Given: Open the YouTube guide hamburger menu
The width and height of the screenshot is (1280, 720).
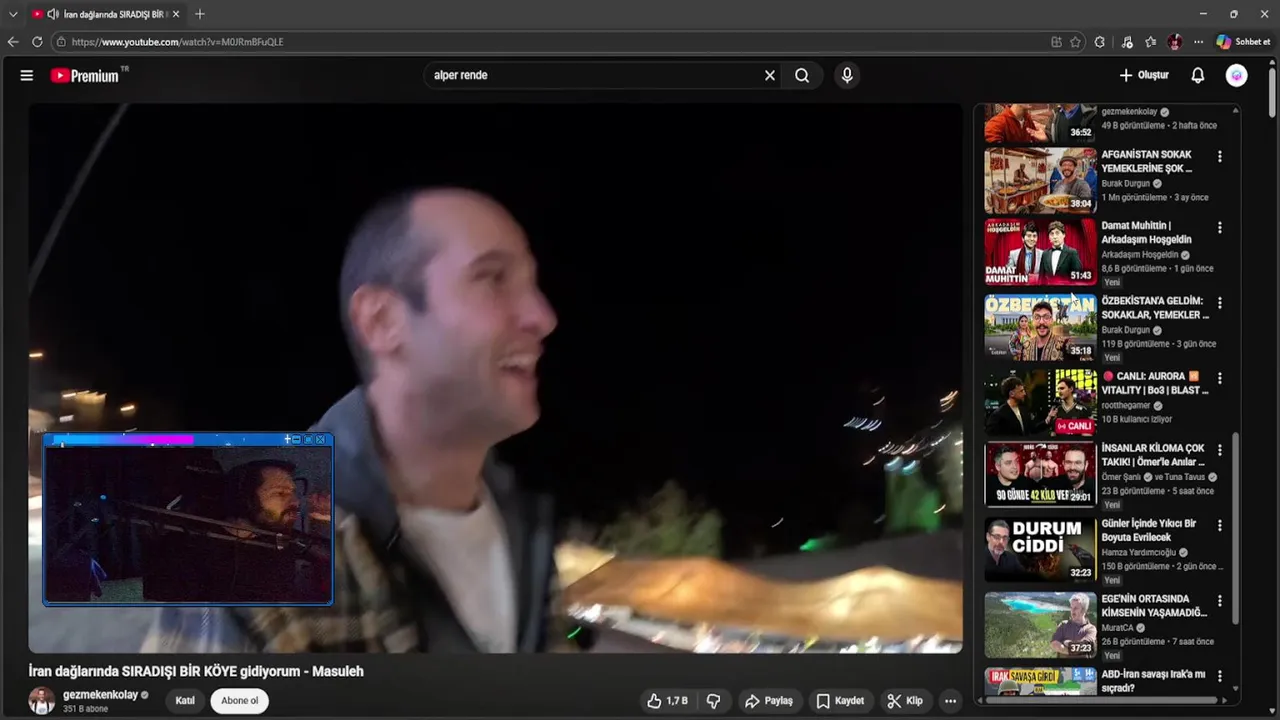Looking at the screenshot, I should click(27, 75).
